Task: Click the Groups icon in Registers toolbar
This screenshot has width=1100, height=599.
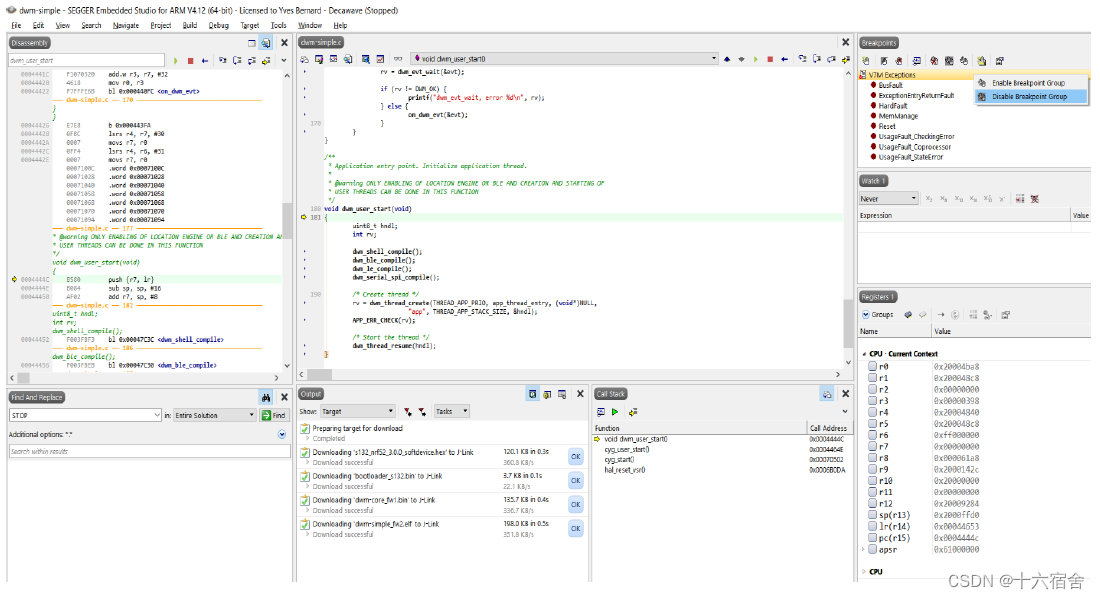Action: click(x=877, y=315)
